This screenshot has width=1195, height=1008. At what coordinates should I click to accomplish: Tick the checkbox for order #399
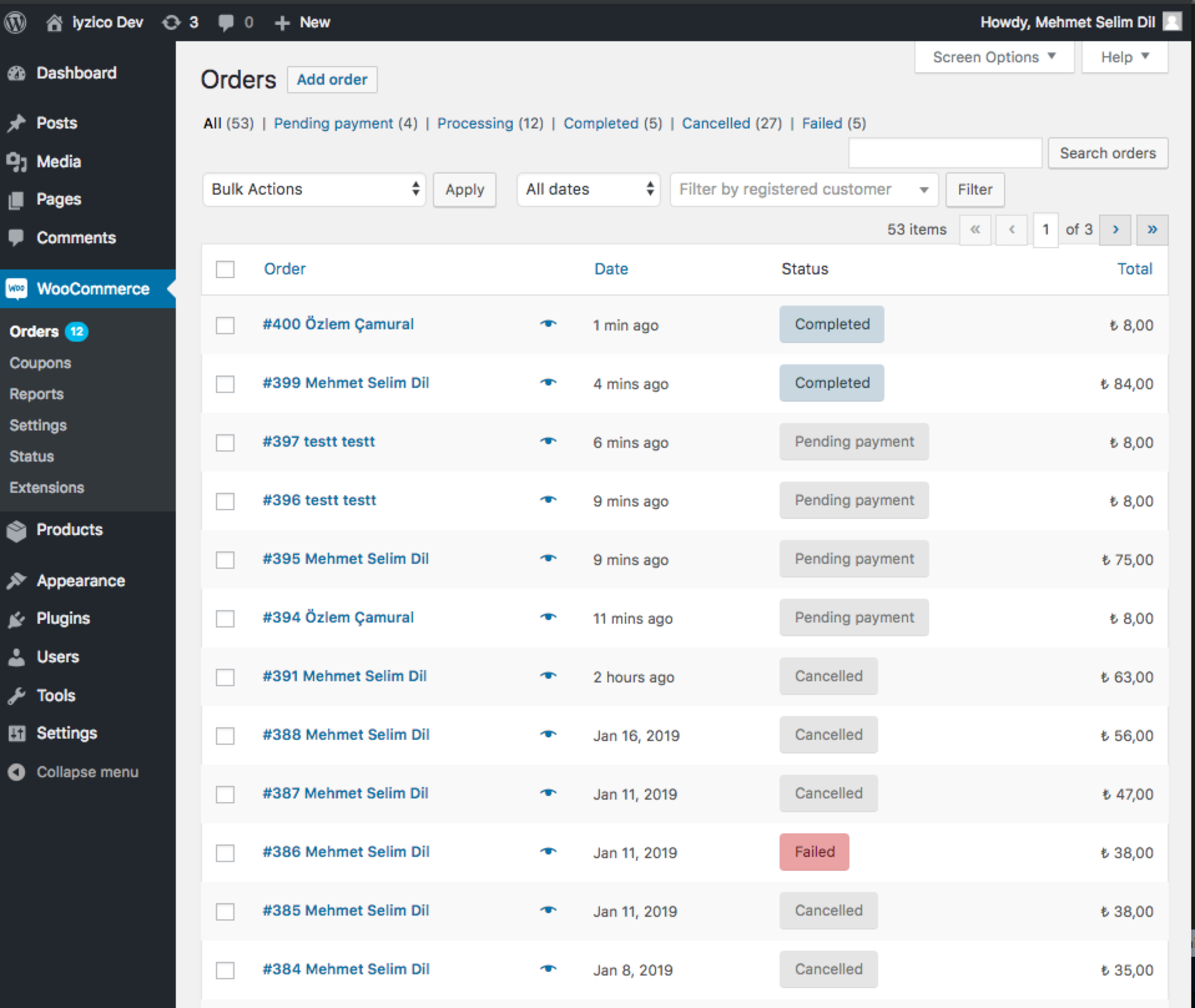pos(225,384)
